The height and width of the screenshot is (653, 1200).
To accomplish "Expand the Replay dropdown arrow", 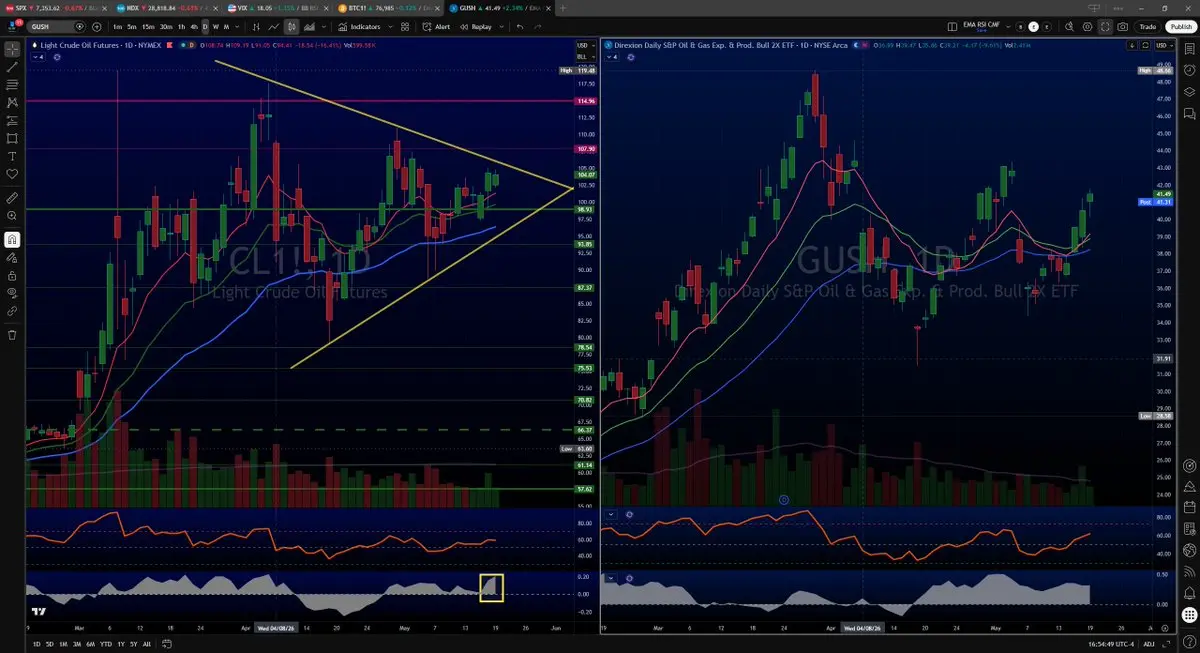I will point(499,27).
